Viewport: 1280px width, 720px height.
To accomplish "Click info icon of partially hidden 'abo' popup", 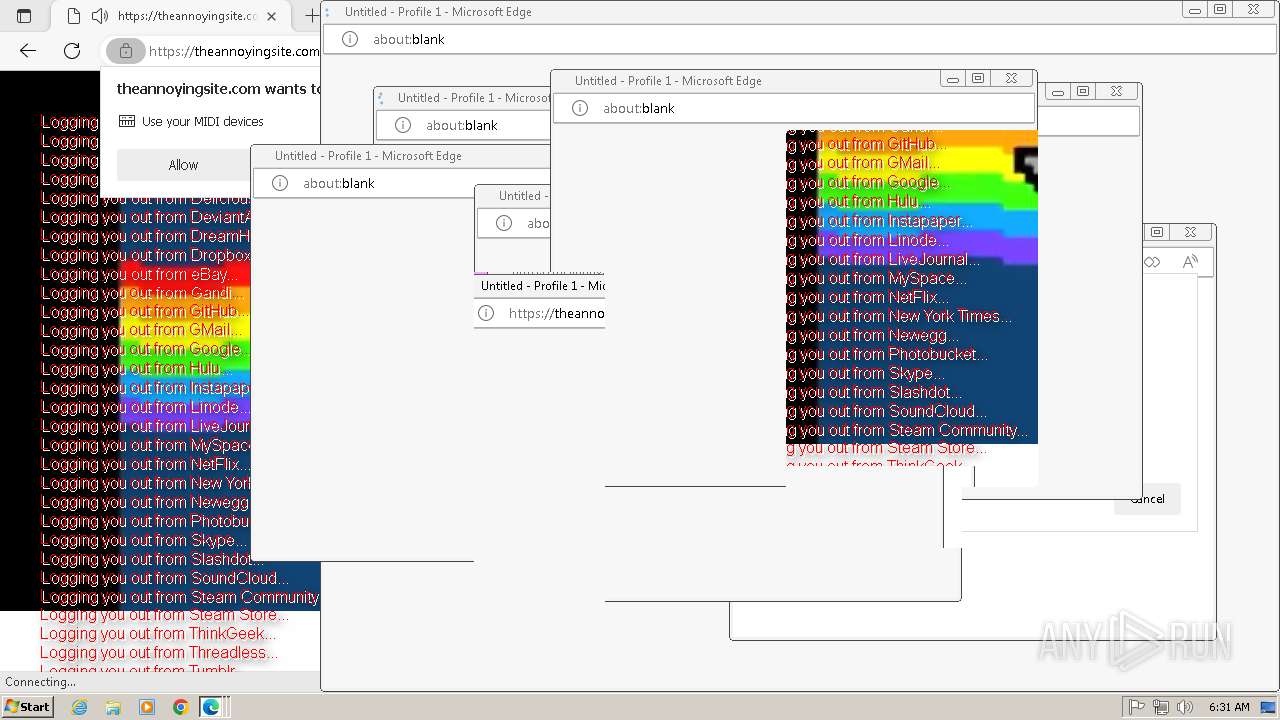I will pos(504,223).
